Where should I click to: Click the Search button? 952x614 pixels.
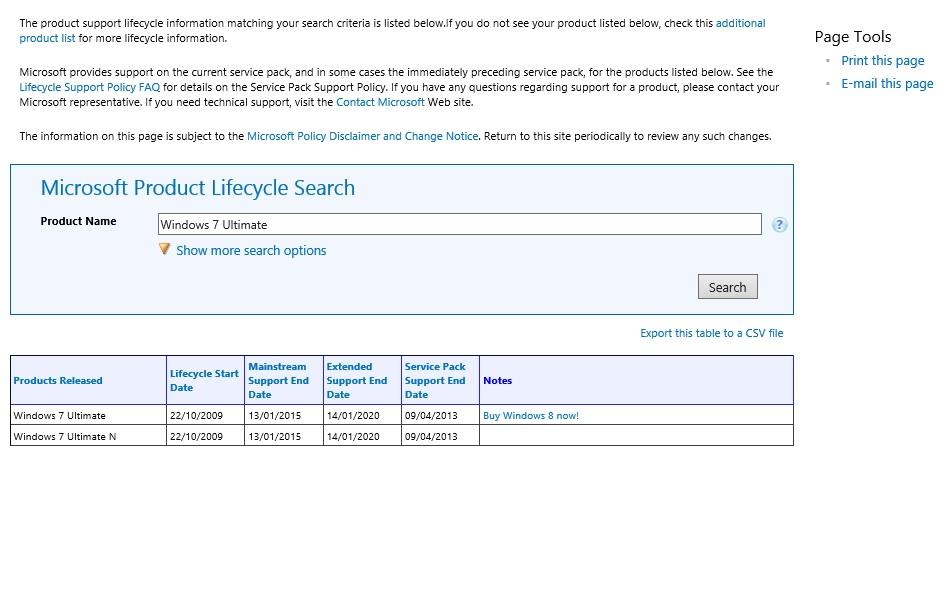tap(727, 287)
